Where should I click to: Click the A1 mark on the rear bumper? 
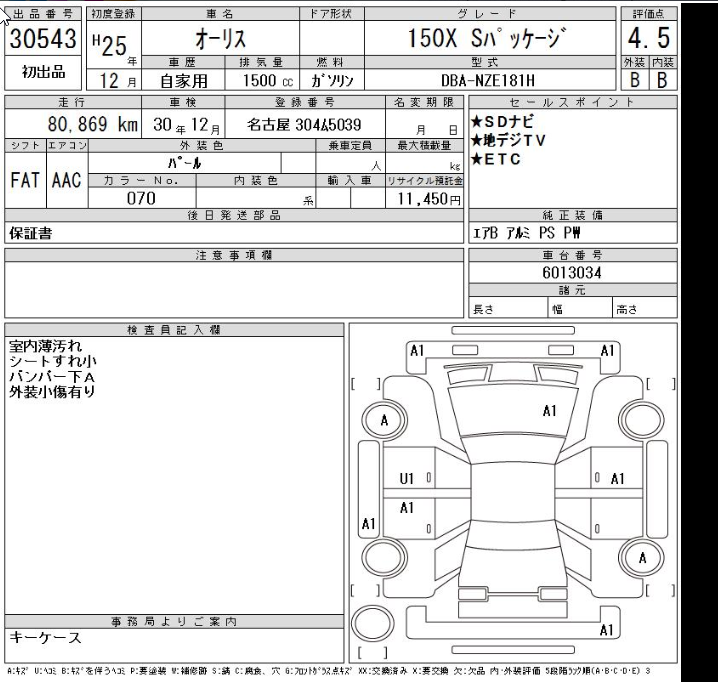(606, 630)
